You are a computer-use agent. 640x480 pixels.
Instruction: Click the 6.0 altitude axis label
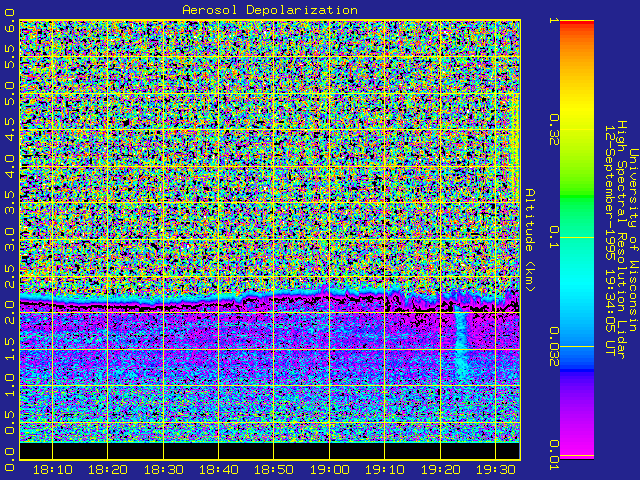pyautogui.click(x=9, y=22)
